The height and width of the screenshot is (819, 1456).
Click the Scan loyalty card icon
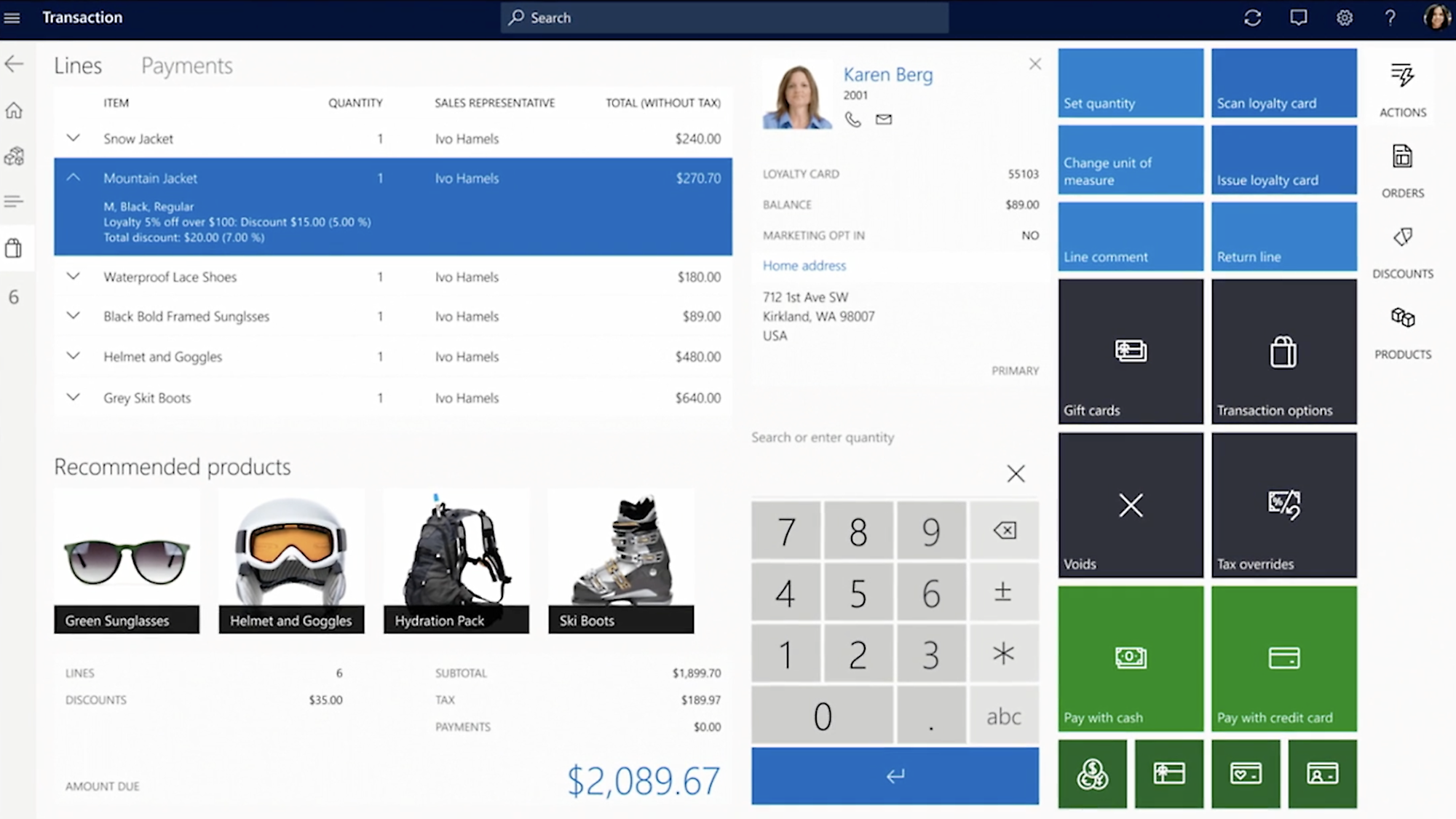[1283, 81]
